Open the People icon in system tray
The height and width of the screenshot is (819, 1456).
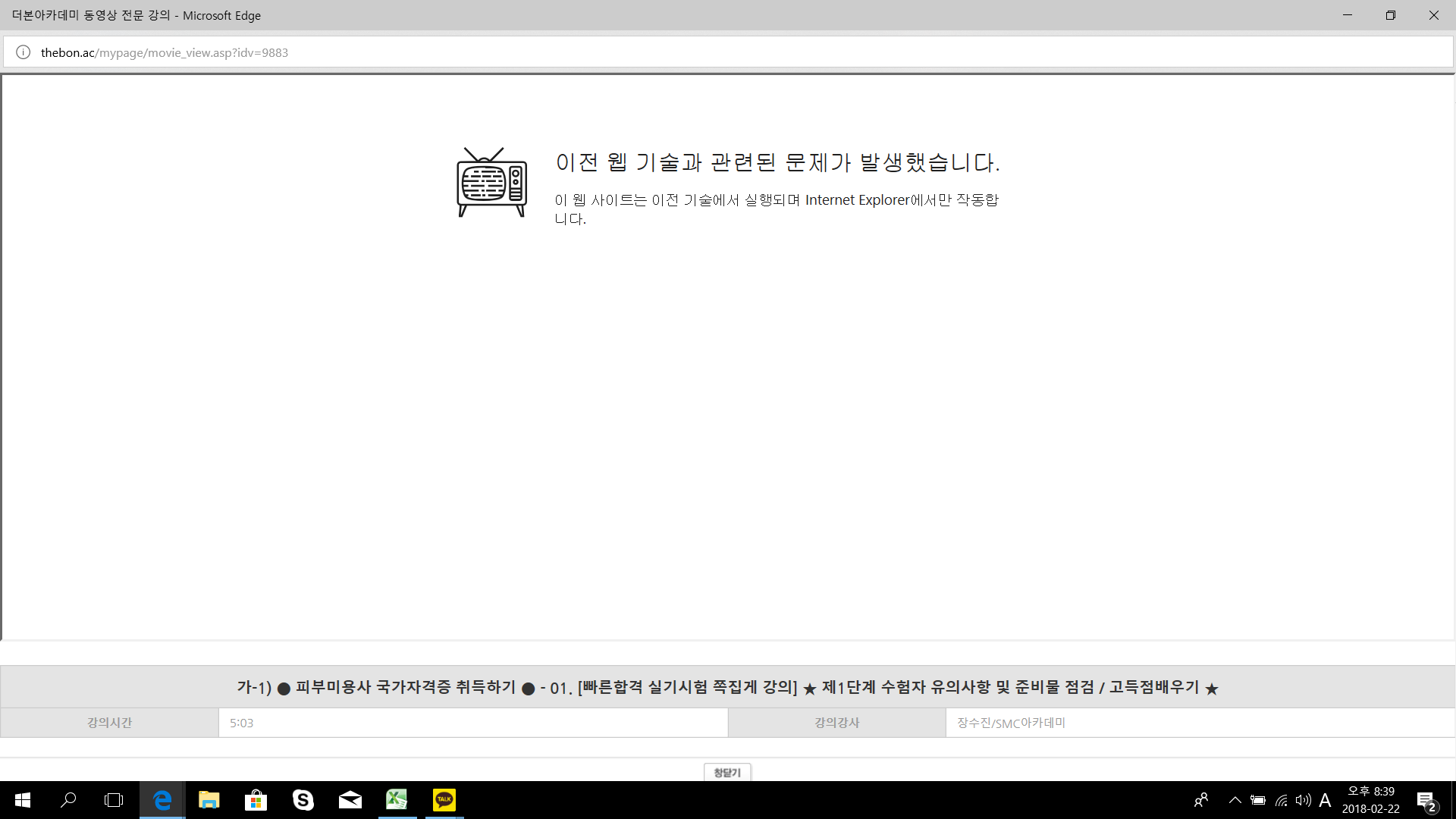[1201, 800]
